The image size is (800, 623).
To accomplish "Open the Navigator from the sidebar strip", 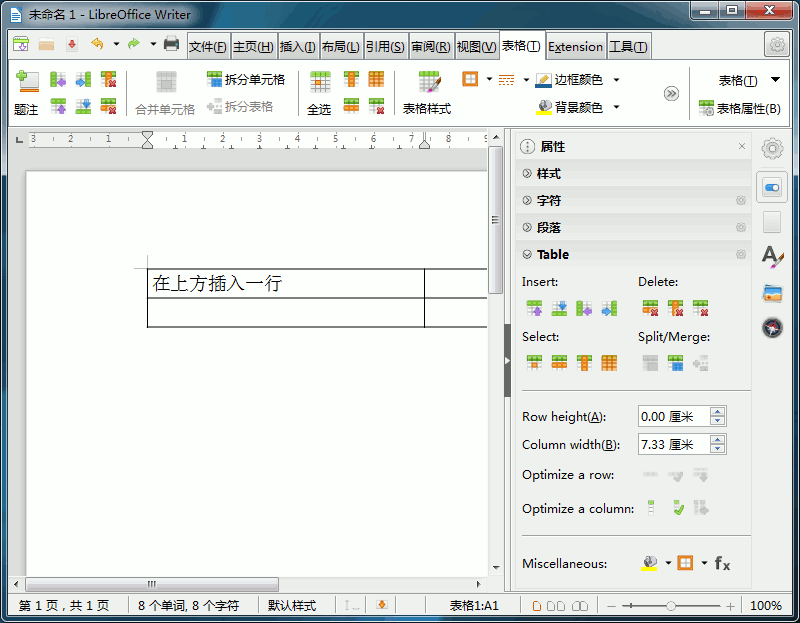I will (772, 327).
